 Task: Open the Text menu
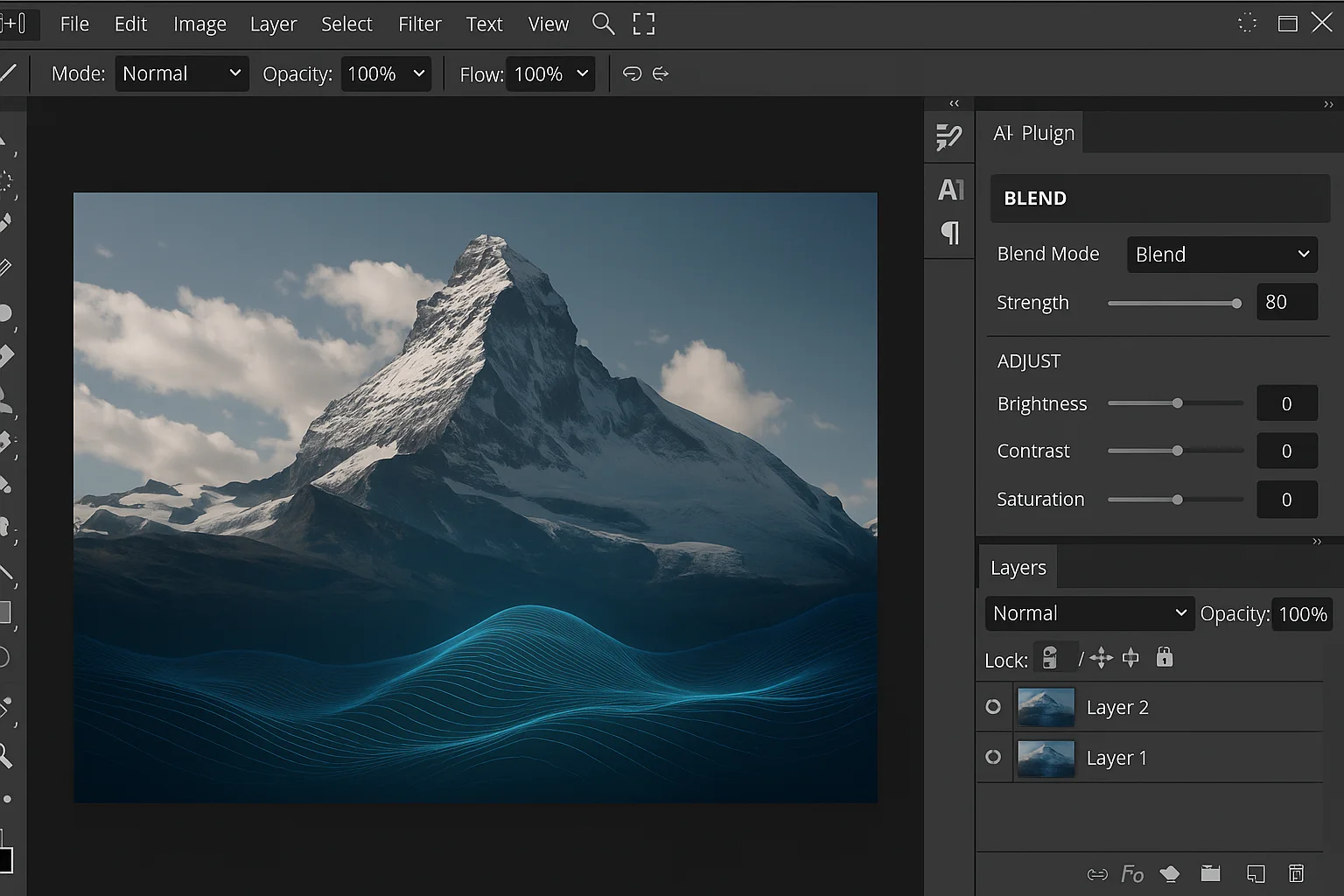click(x=484, y=24)
